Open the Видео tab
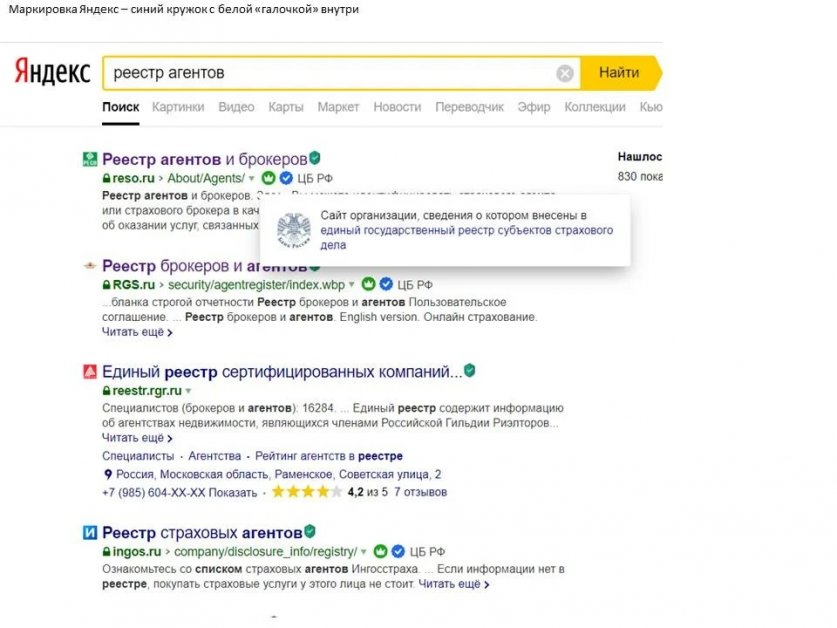 (236, 107)
